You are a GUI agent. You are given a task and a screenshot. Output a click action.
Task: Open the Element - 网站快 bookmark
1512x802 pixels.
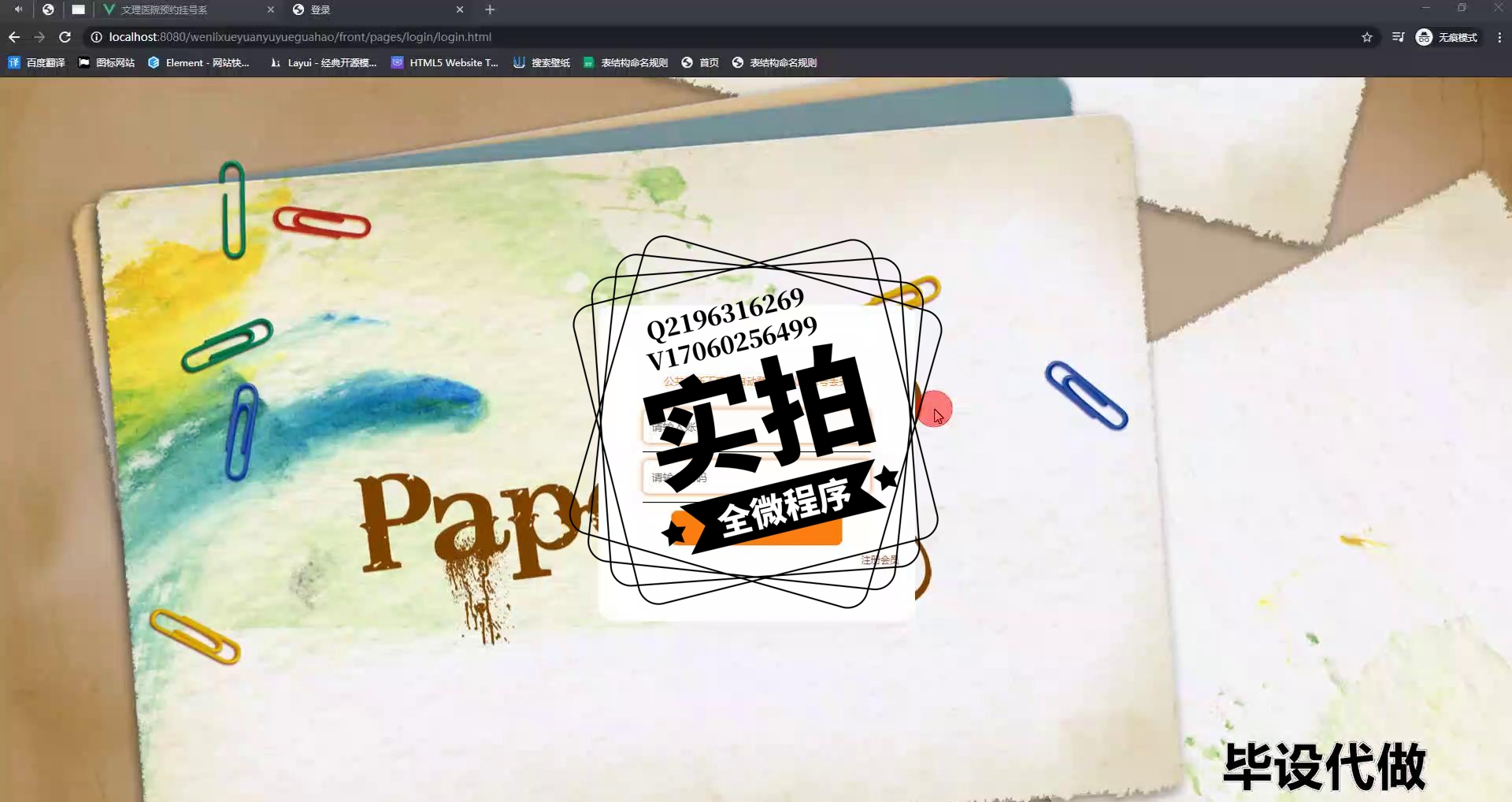(198, 62)
